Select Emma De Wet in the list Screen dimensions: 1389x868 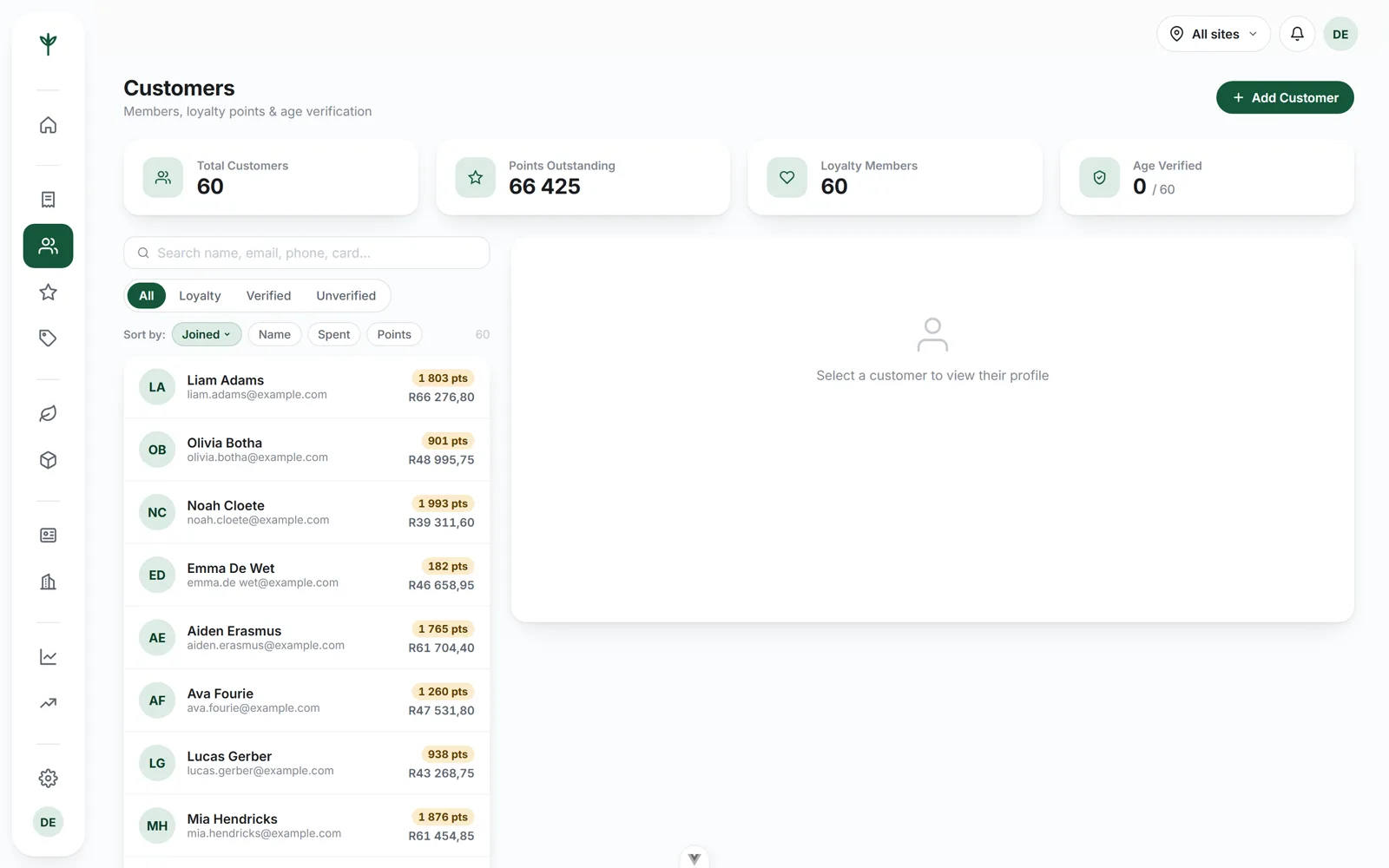(x=306, y=575)
